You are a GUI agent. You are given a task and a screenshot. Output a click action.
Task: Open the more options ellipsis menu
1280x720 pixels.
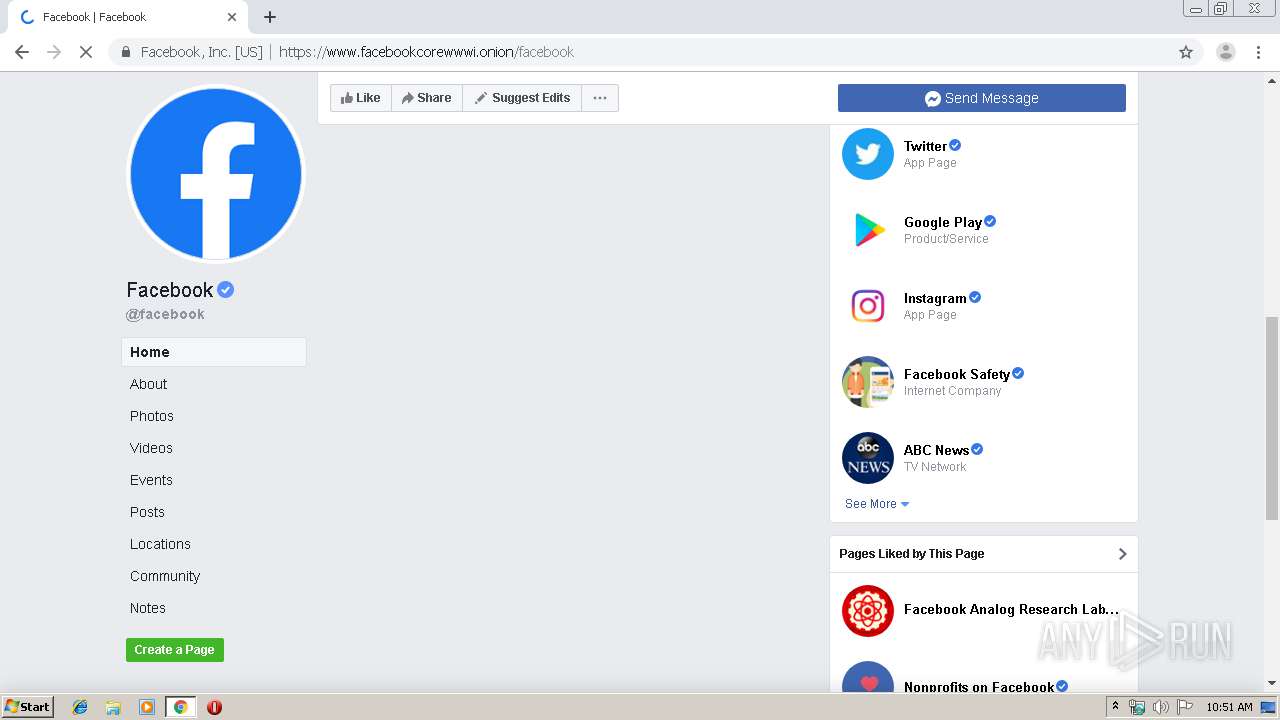click(600, 98)
